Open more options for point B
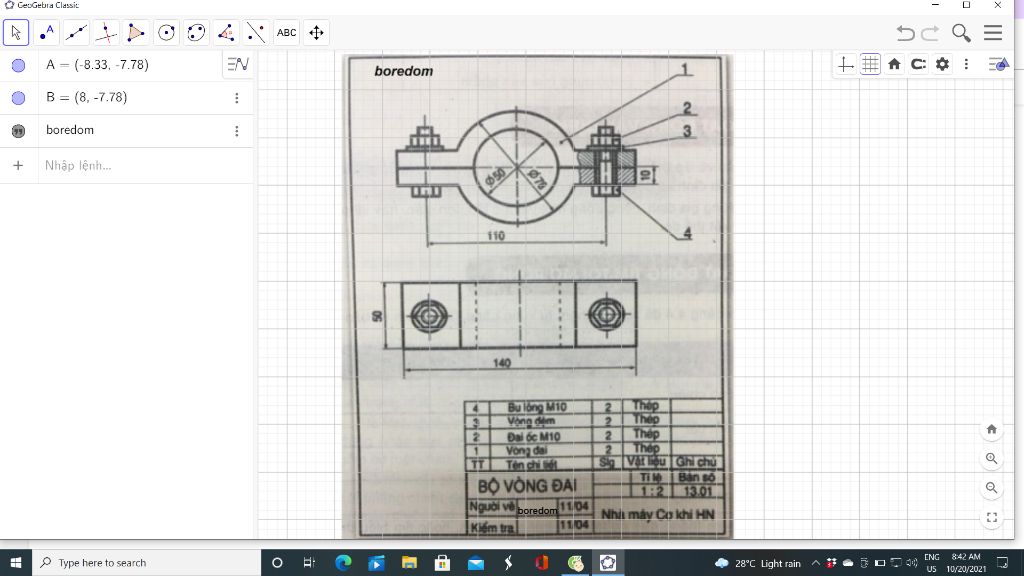Image resolution: width=1024 pixels, height=576 pixels. [x=236, y=98]
